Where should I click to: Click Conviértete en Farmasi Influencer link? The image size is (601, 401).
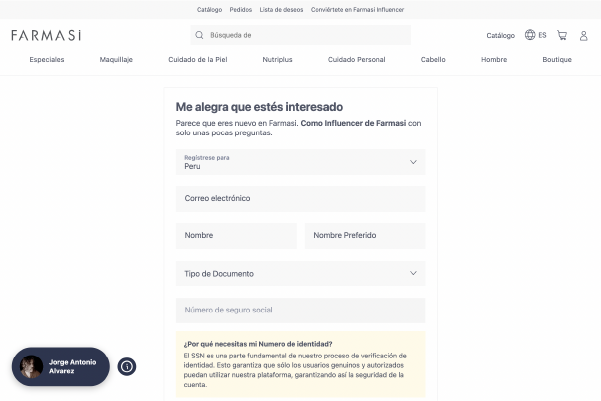pos(358,9)
